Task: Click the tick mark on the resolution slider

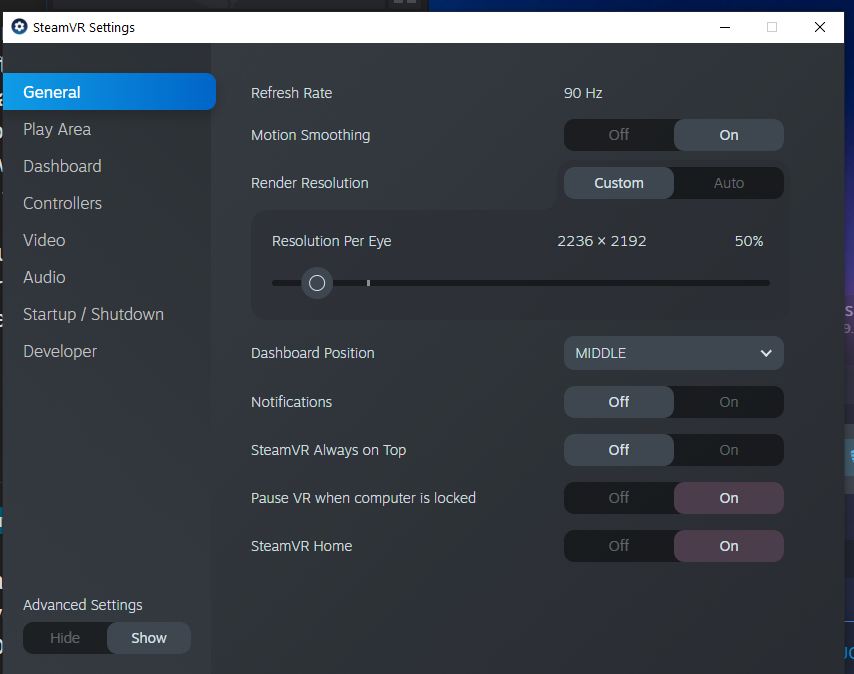Action: (368, 283)
